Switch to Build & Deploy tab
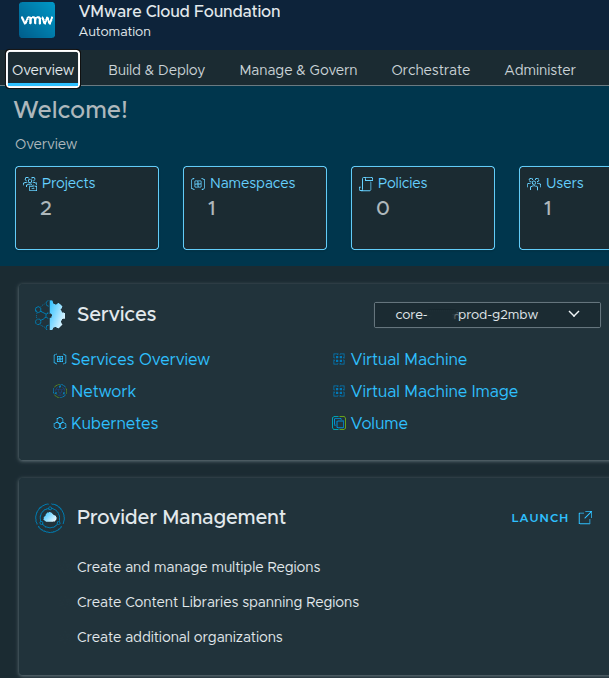 [157, 70]
